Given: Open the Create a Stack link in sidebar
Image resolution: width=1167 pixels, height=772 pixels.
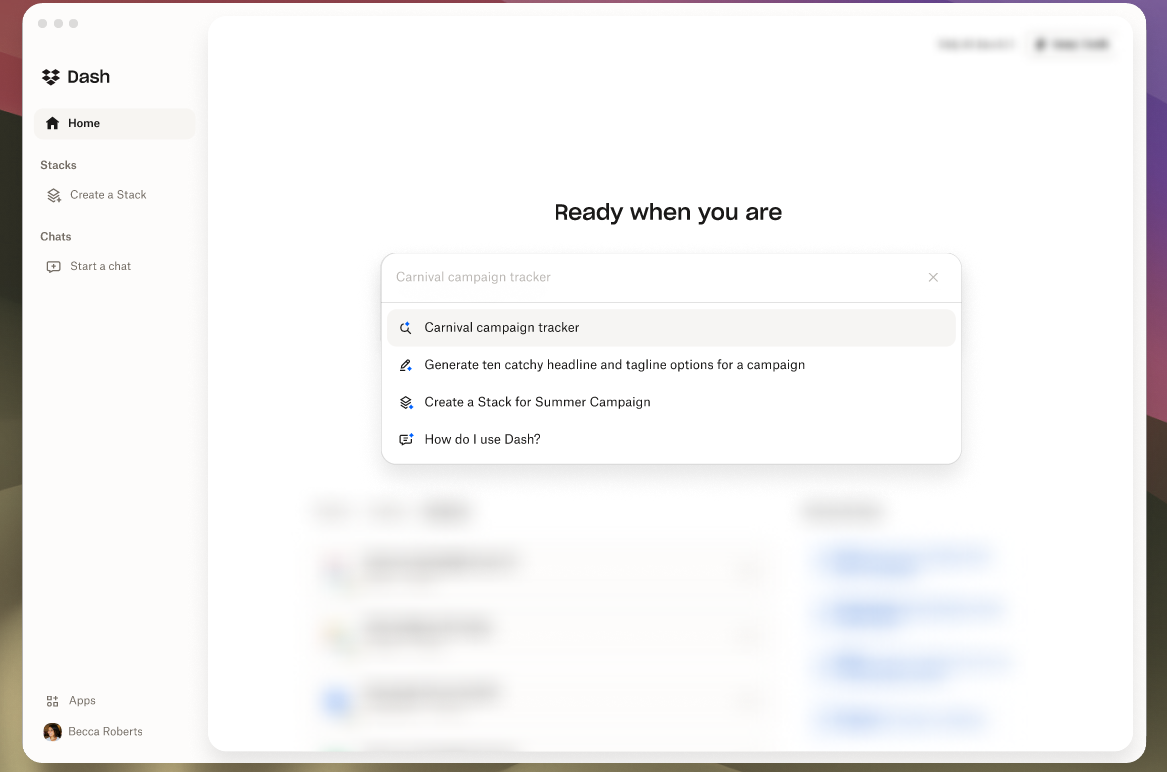Looking at the screenshot, I should (108, 195).
